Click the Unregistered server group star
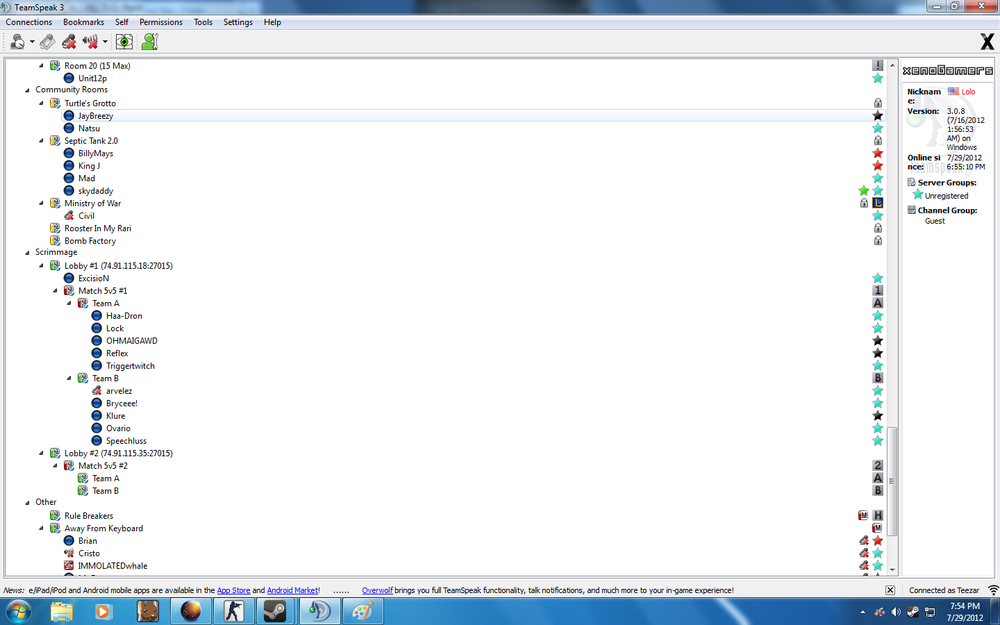Image resolution: width=1000 pixels, height=625 pixels. click(x=918, y=195)
